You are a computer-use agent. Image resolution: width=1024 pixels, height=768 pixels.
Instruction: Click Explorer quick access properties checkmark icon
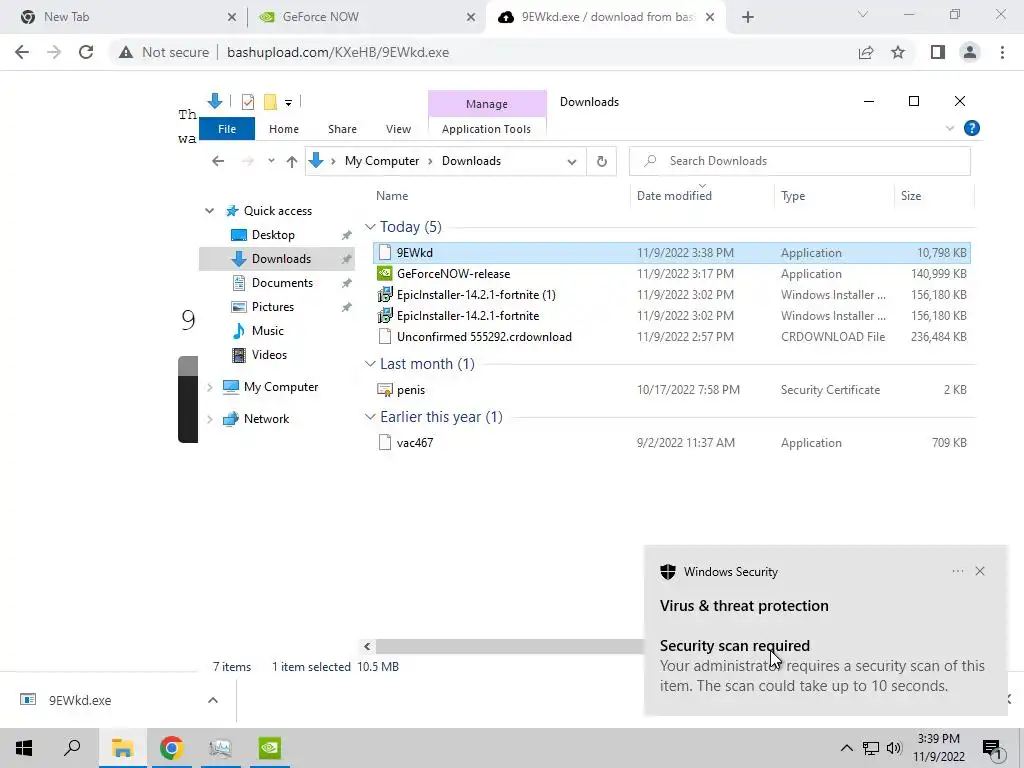(x=248, y=102)
